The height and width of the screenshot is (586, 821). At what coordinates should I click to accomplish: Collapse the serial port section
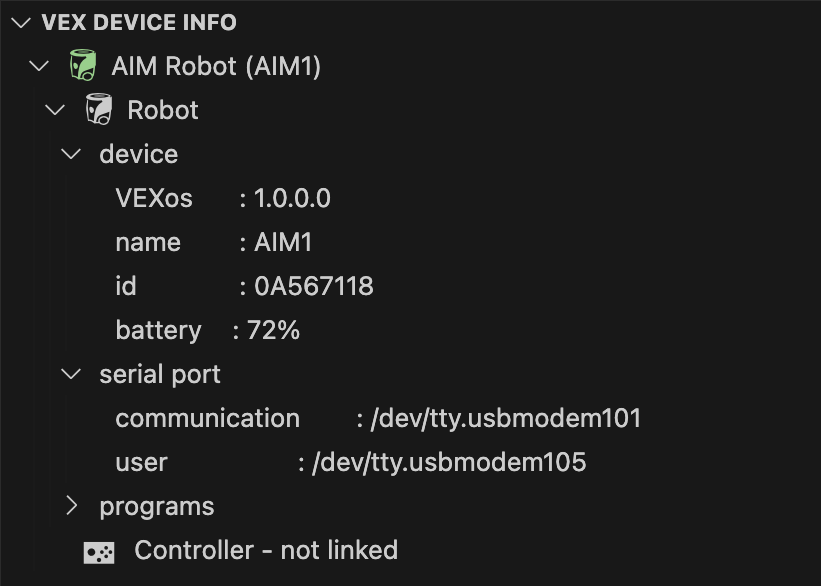(69, 374)
